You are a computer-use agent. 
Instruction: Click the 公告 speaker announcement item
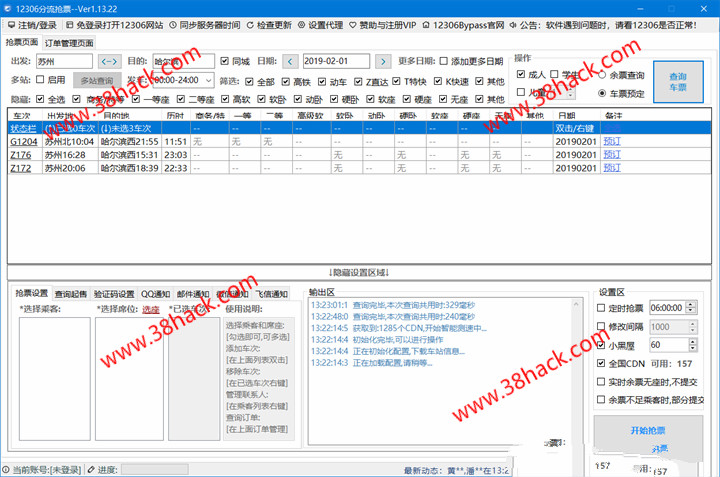(603, 25)
